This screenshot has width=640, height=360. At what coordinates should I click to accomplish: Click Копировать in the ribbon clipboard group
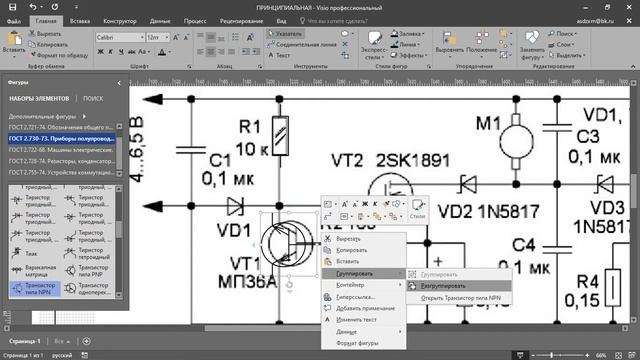pos(48,44)
